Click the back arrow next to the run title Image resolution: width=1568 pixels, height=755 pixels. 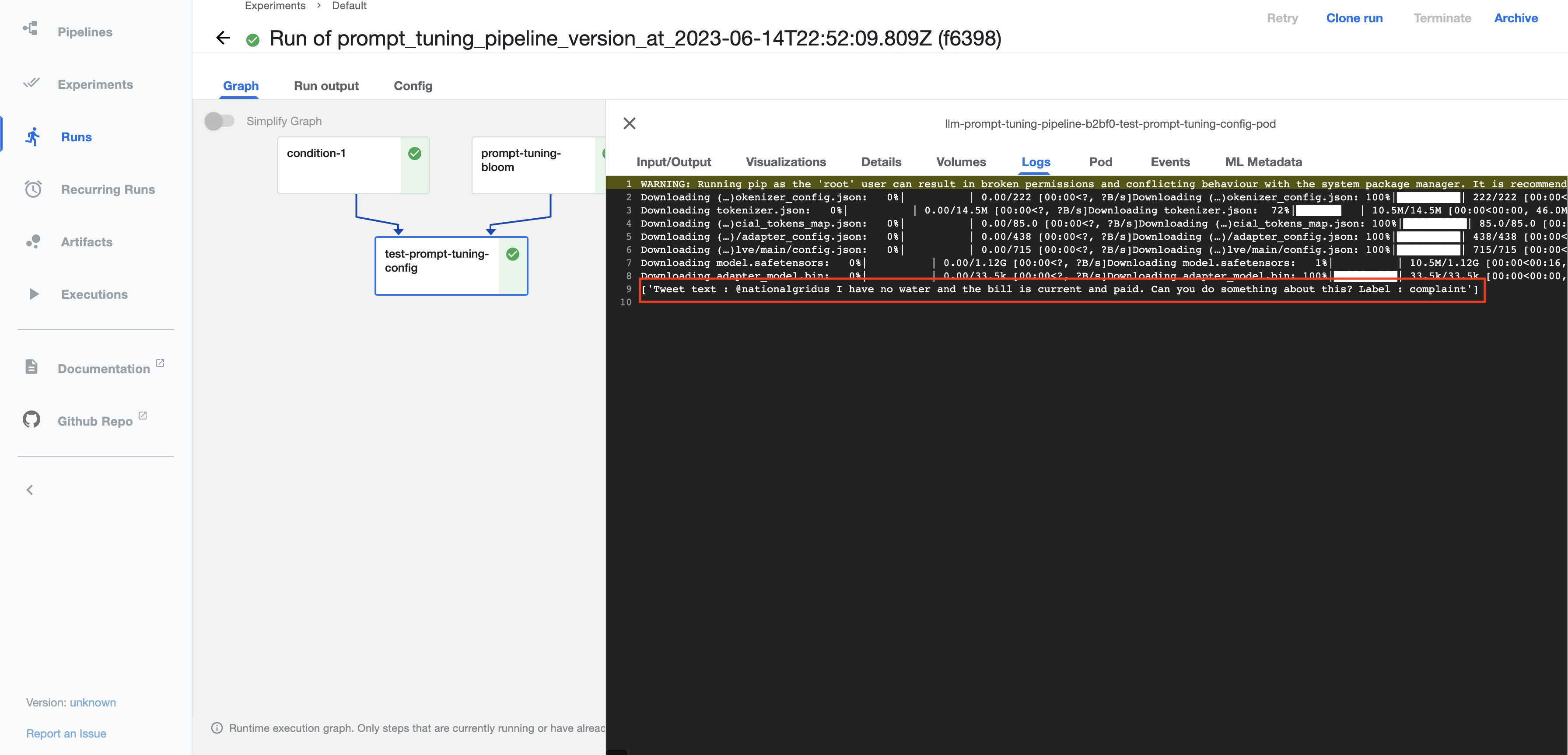click(x=223, y=38)
